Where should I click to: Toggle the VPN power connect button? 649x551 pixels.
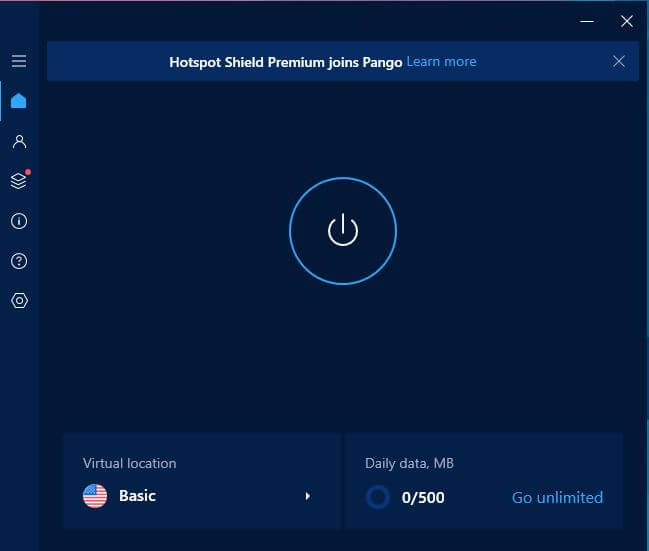(x=343, y=231)
